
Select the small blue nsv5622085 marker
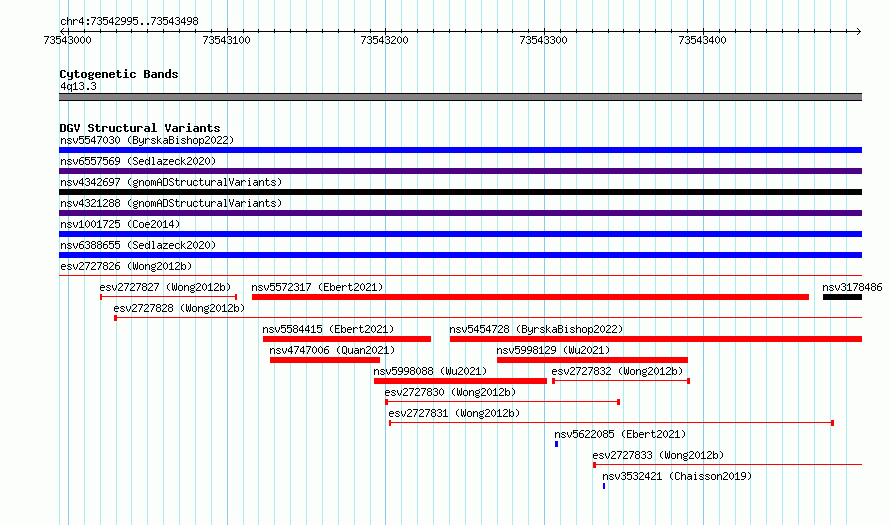[556, 444]
